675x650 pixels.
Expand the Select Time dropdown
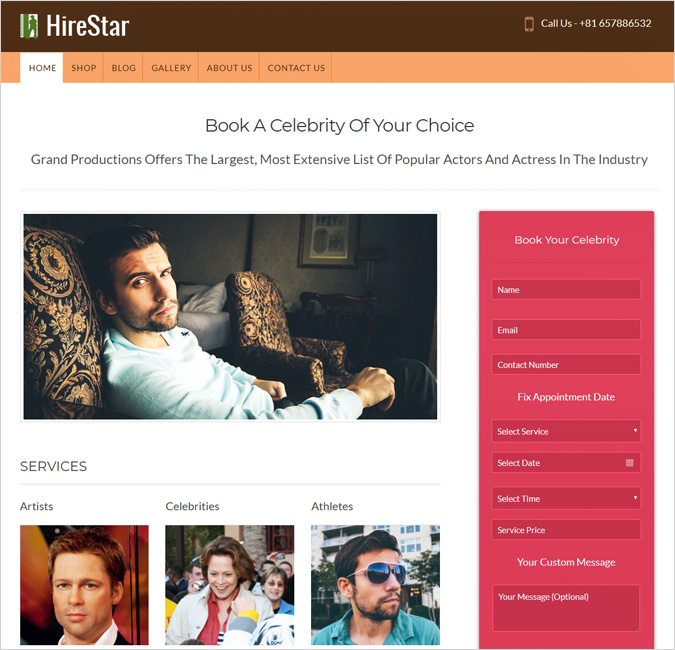coord(566,498)
